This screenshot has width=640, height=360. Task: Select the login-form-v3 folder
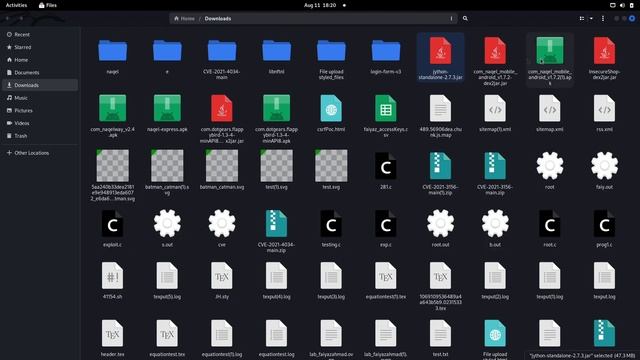(386, 56)
